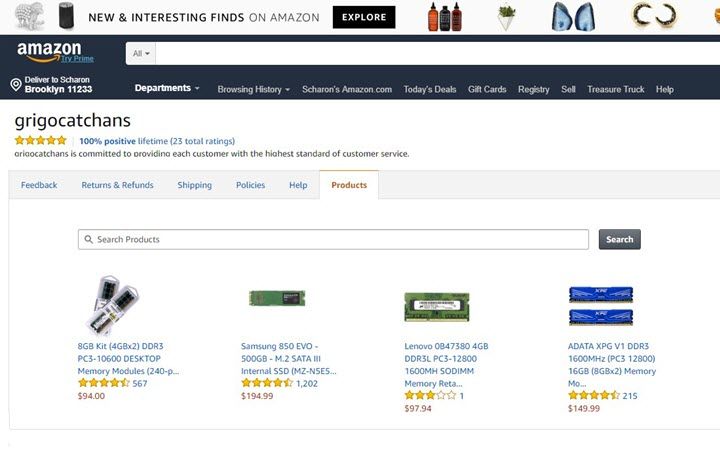The height and width of the screenshot is (450, 720).
Task: Click the seller's five-star rating icons
Action: coord(41,141)
